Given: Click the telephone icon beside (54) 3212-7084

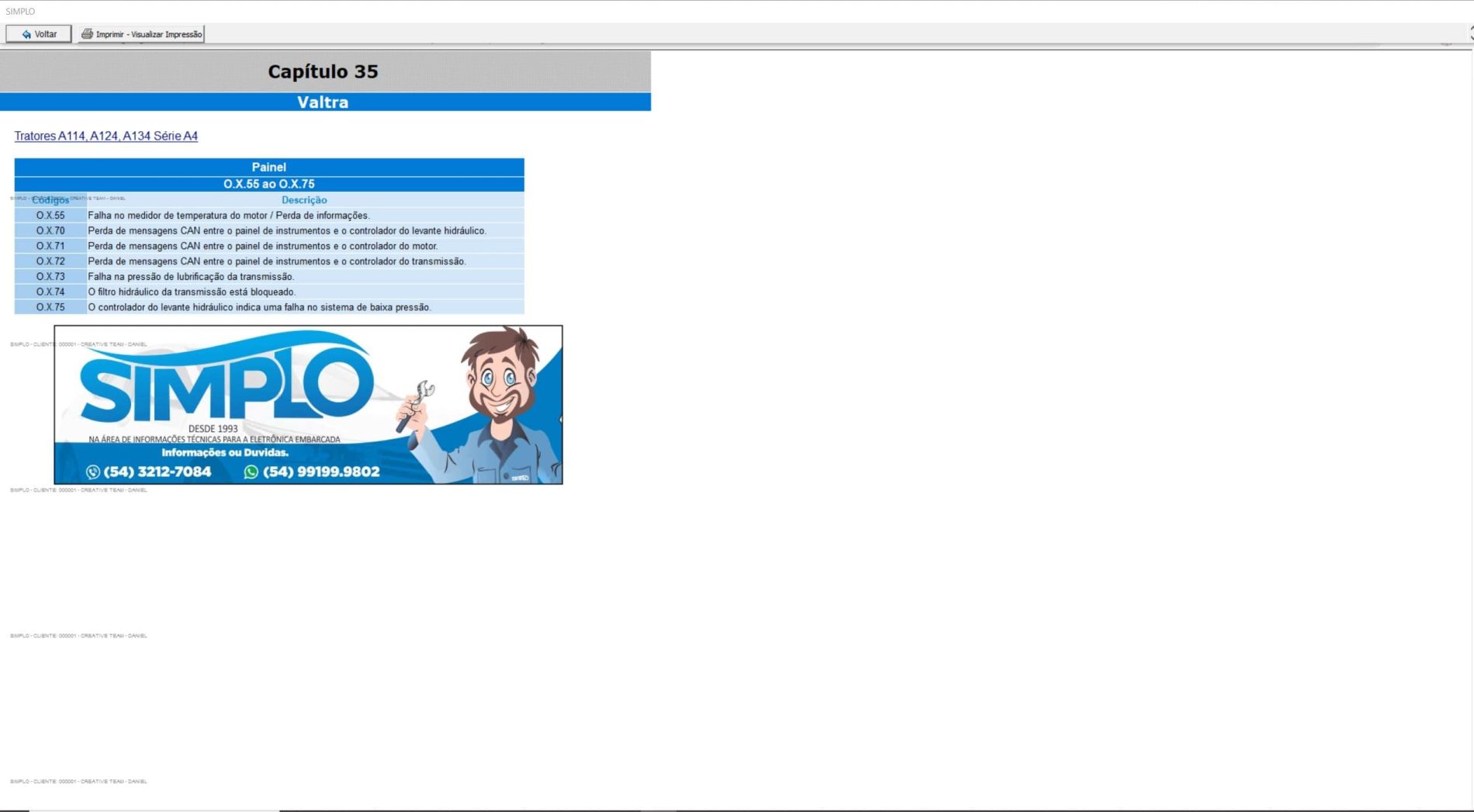Looking at the screenshot, I should tap(93, 472).
